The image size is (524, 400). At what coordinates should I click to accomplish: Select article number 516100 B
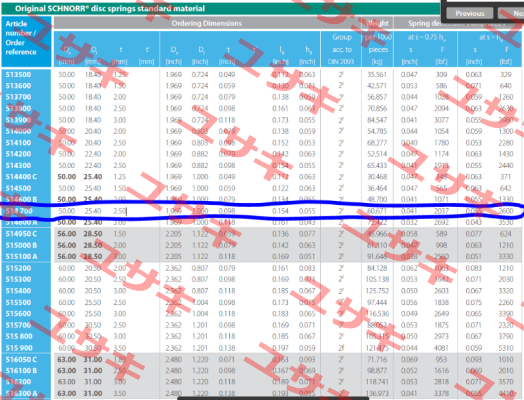[21, 371]
